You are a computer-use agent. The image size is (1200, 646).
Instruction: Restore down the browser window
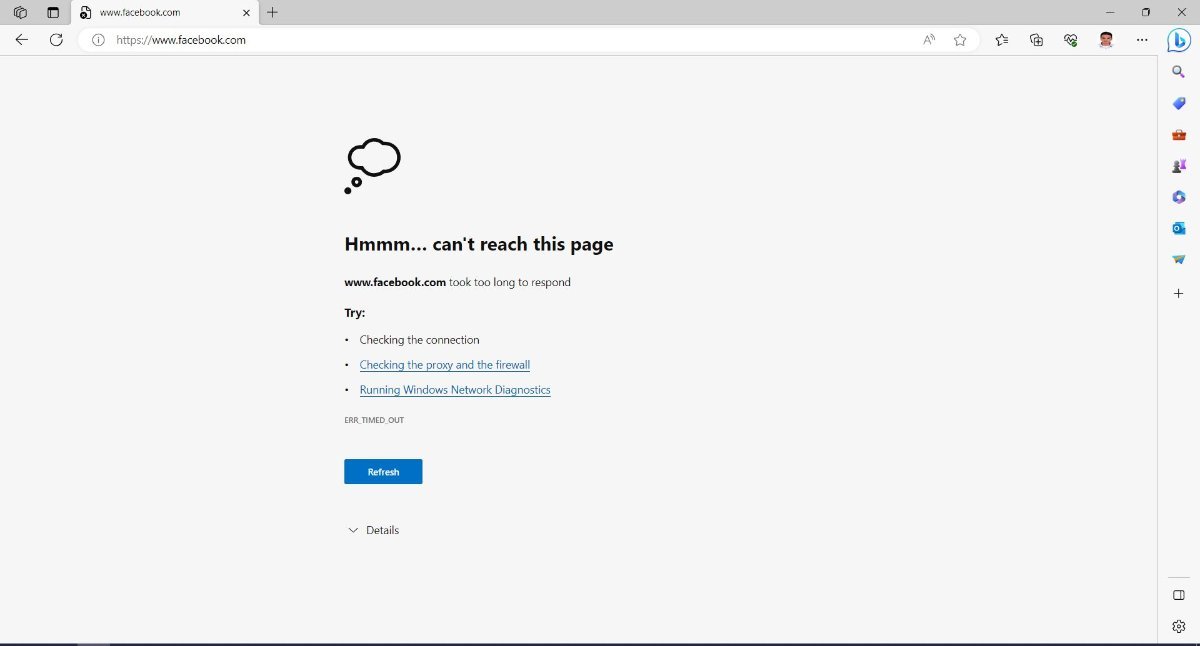pos(1146,12)
